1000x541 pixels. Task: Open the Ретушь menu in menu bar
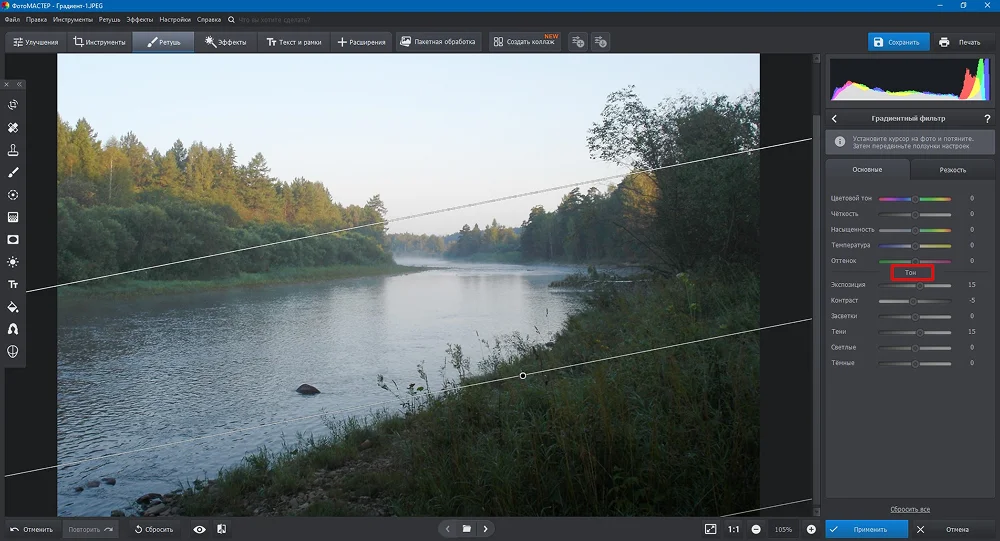coord(110,20)
